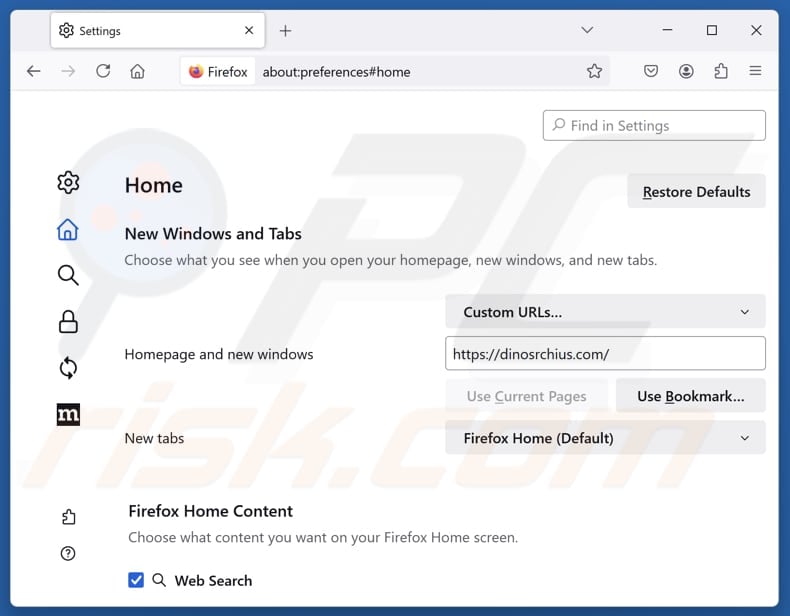This screenshot has width=790, height=616.
Task: Open the Search settings magnifier in sidebar
Action: pyautogui.click(x=68, y=276)
